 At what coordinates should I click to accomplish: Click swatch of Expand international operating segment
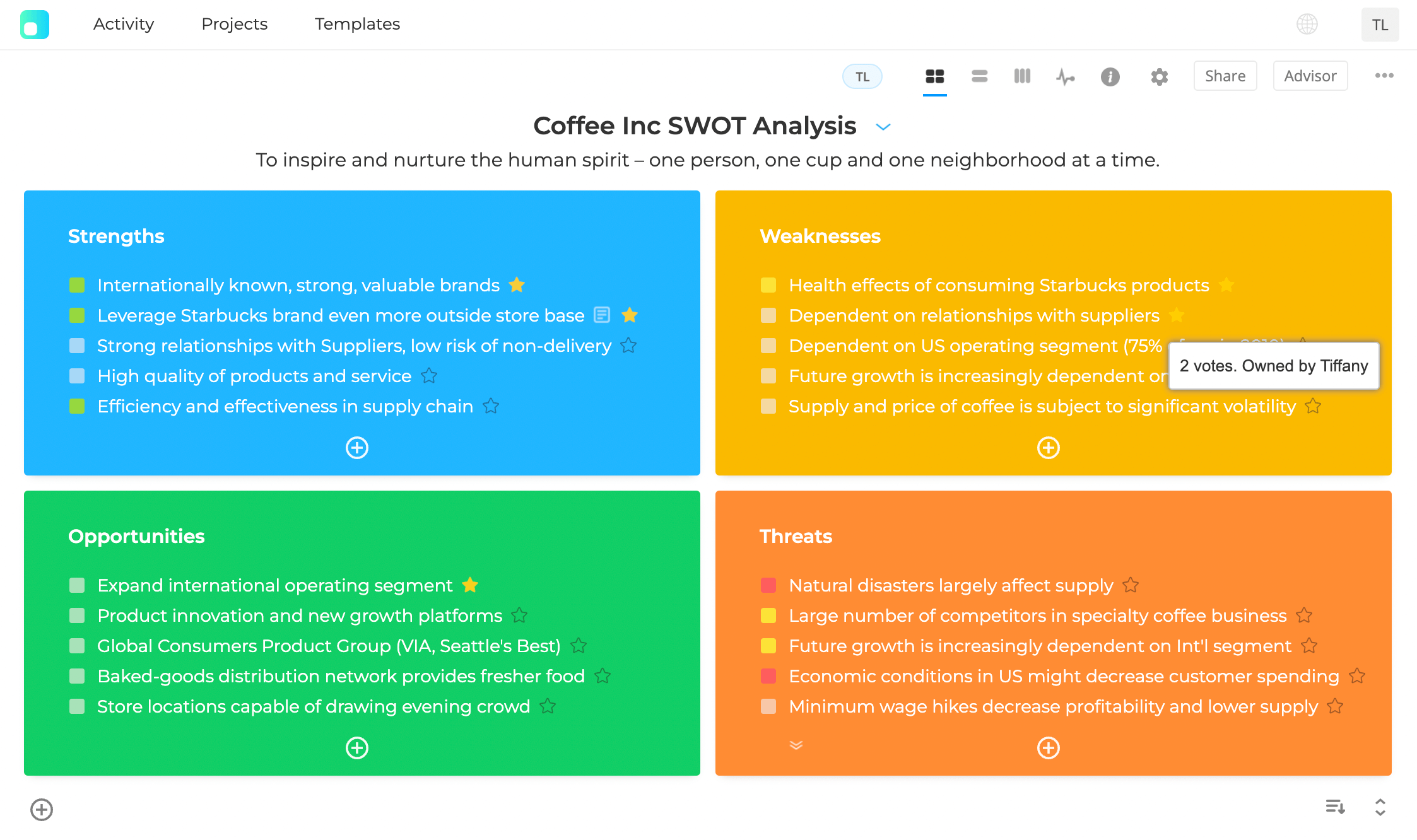[x=77, y=585]
